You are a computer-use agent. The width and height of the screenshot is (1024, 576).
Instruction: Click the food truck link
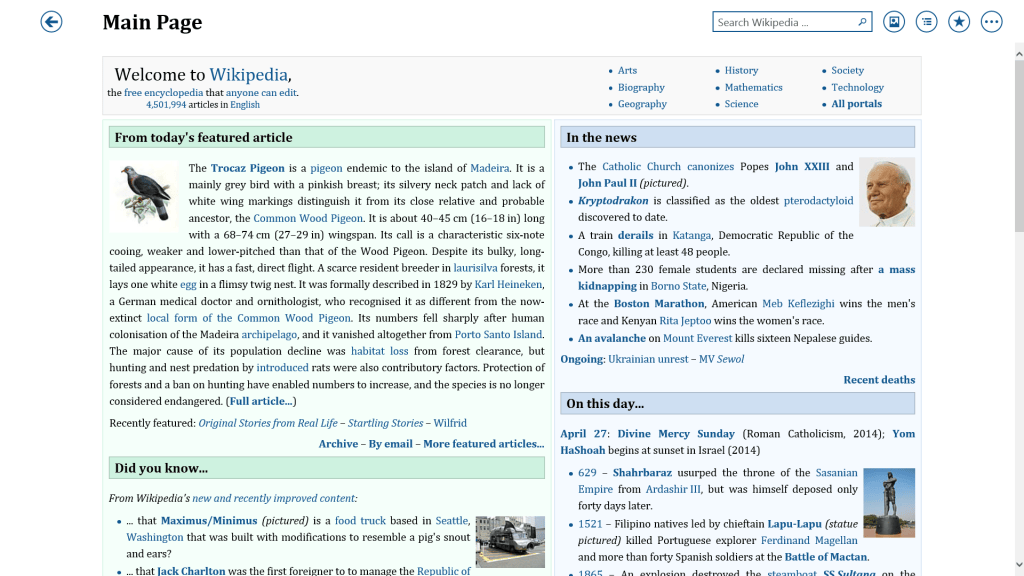(x=360, y=520)
